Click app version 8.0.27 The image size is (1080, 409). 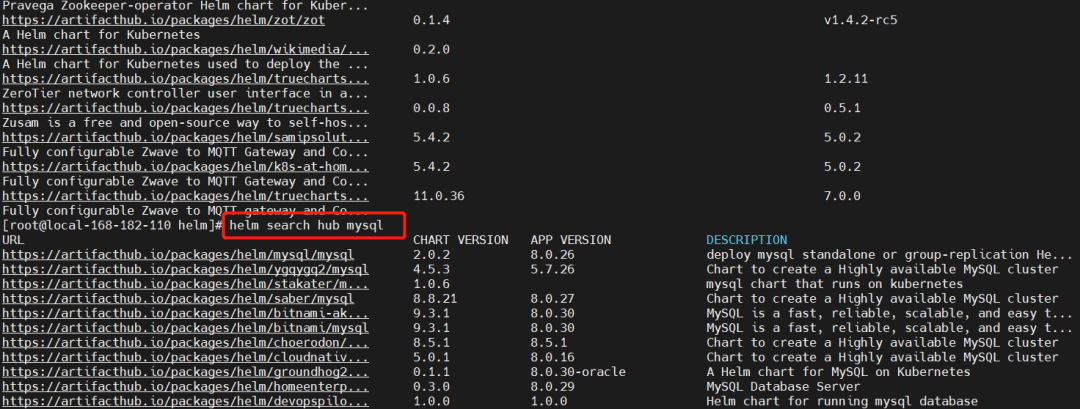coord(552,299)
